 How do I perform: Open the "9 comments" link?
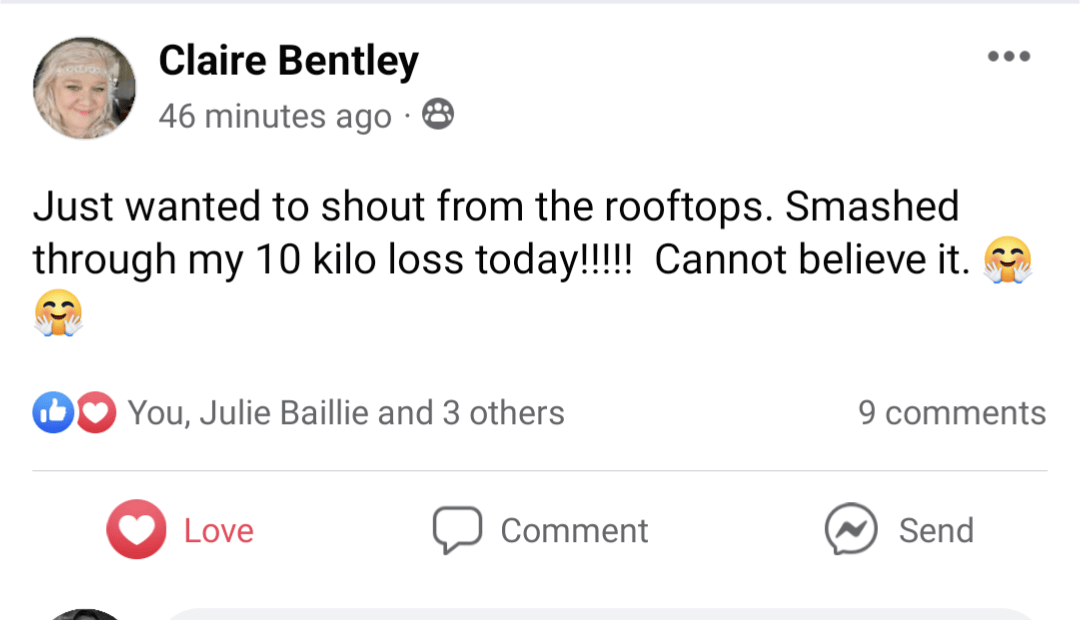pyautogui.click(x=951, y=413)
